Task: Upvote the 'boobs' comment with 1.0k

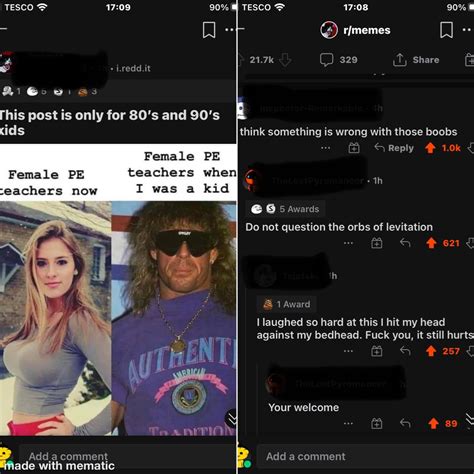Action: 430,148
